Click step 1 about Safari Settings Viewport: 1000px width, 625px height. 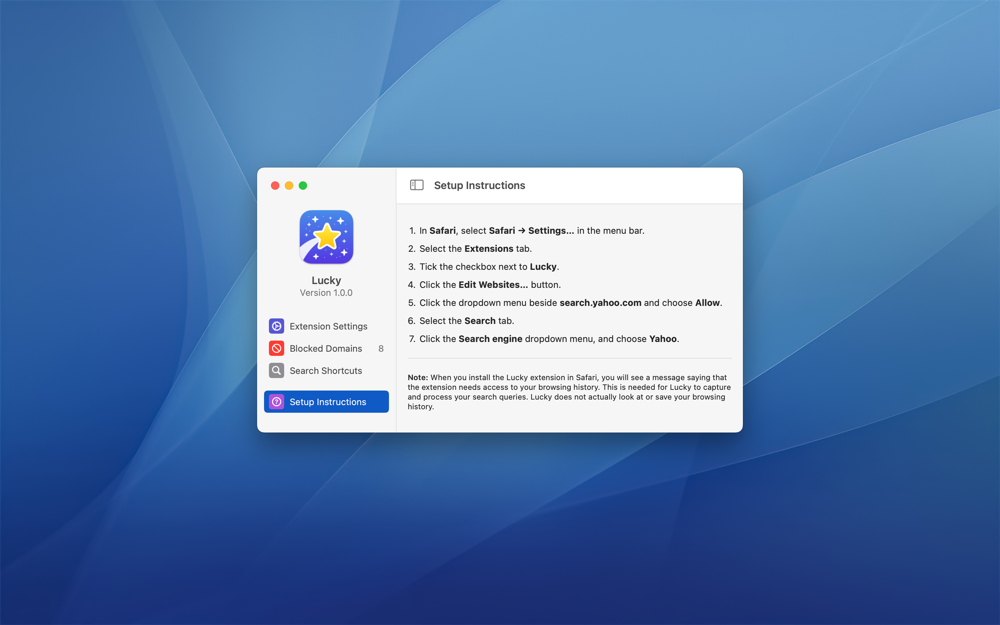(x=527, y=231)
